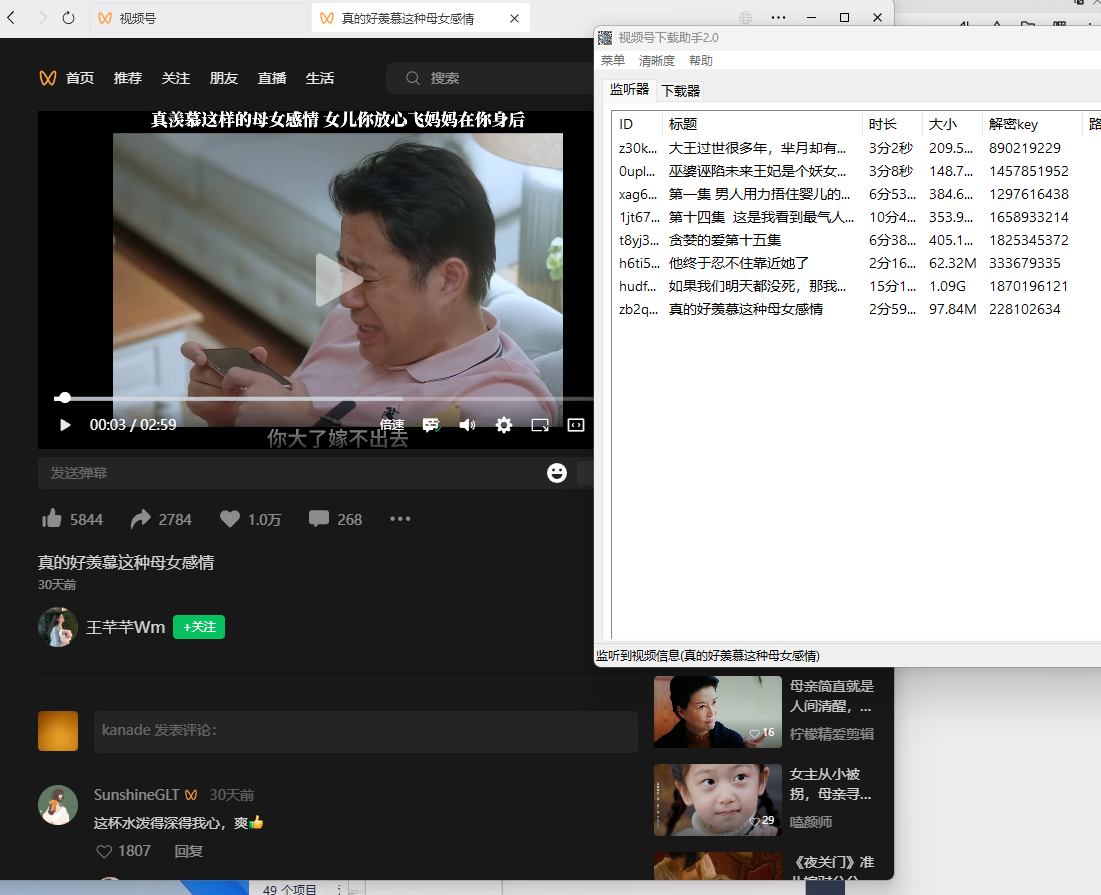Toggle the danmaku display in the player
Screen dimensions: 1101x895
(430, 424)
